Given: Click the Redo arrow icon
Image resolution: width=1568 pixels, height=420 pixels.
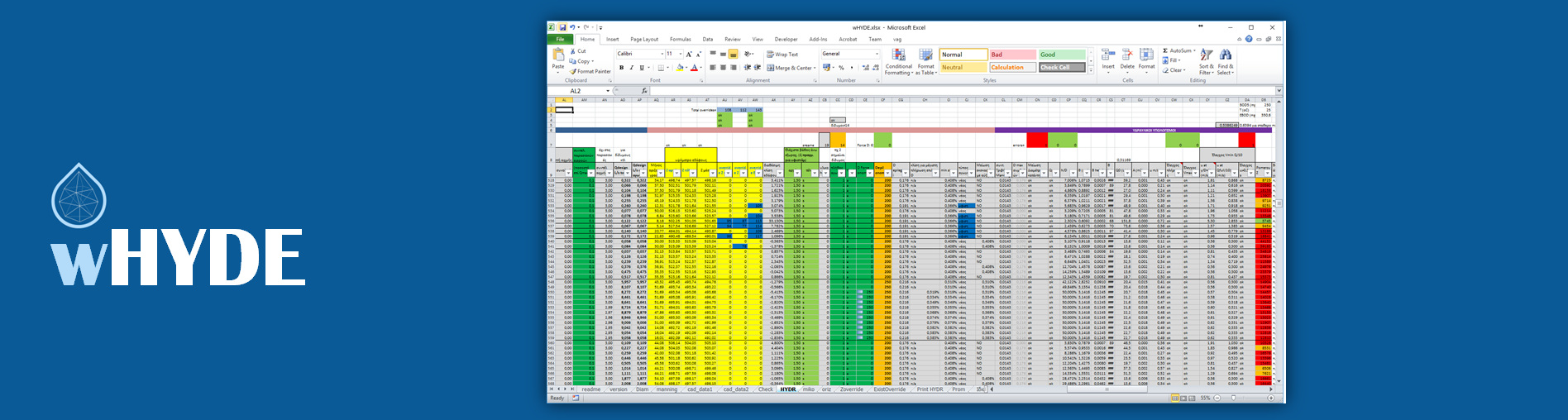Looking at the screenshot, I should point(586,27).
